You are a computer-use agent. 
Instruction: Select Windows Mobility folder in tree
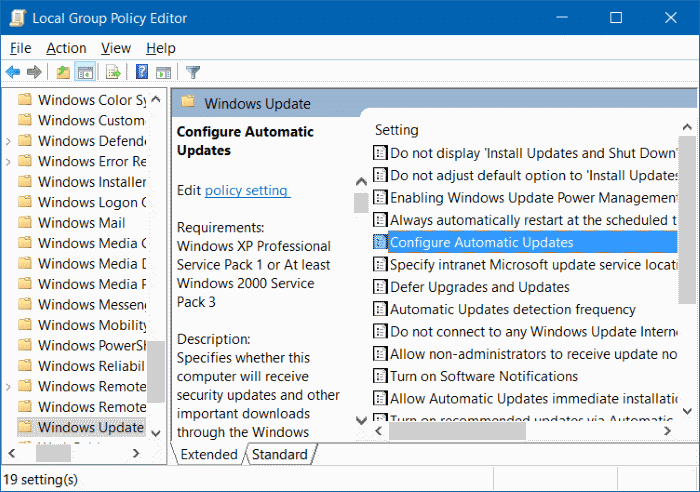(x=82, y=325)
